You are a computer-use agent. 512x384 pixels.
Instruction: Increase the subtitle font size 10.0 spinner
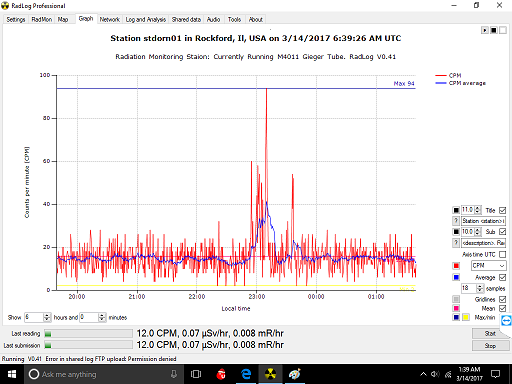click(478, 229)
